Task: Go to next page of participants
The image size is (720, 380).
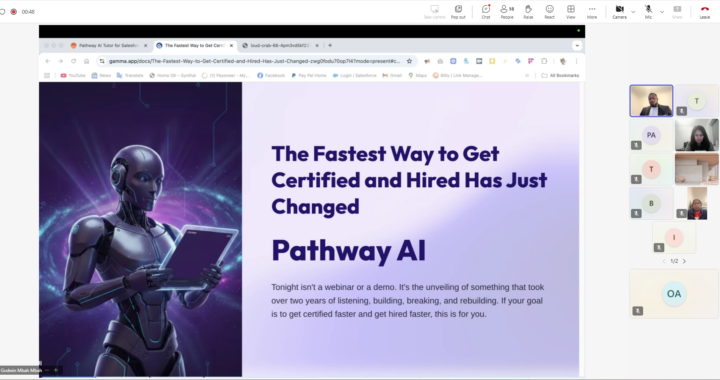Action: [x=684, y=261]
